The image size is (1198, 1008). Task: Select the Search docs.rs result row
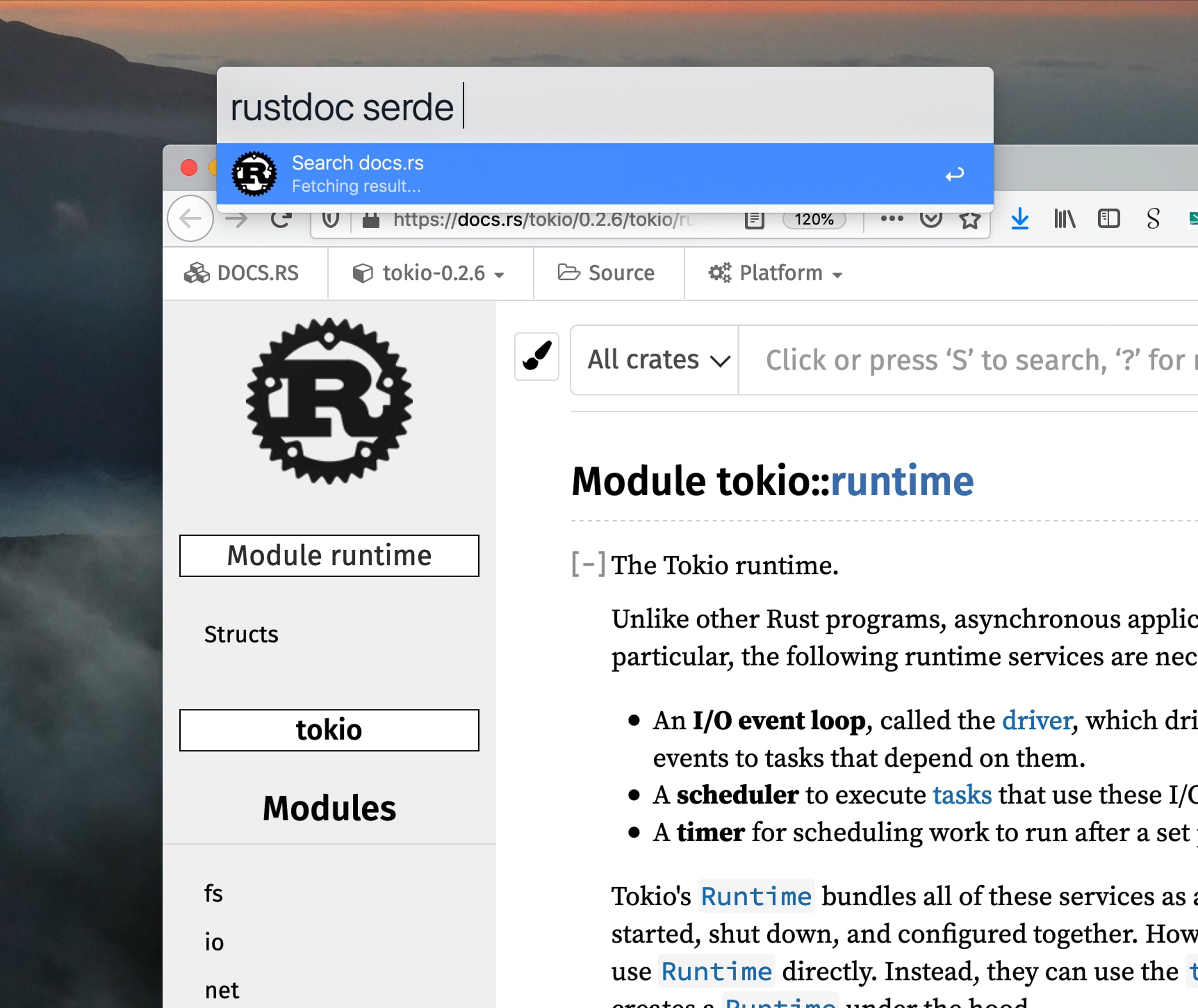605,174
